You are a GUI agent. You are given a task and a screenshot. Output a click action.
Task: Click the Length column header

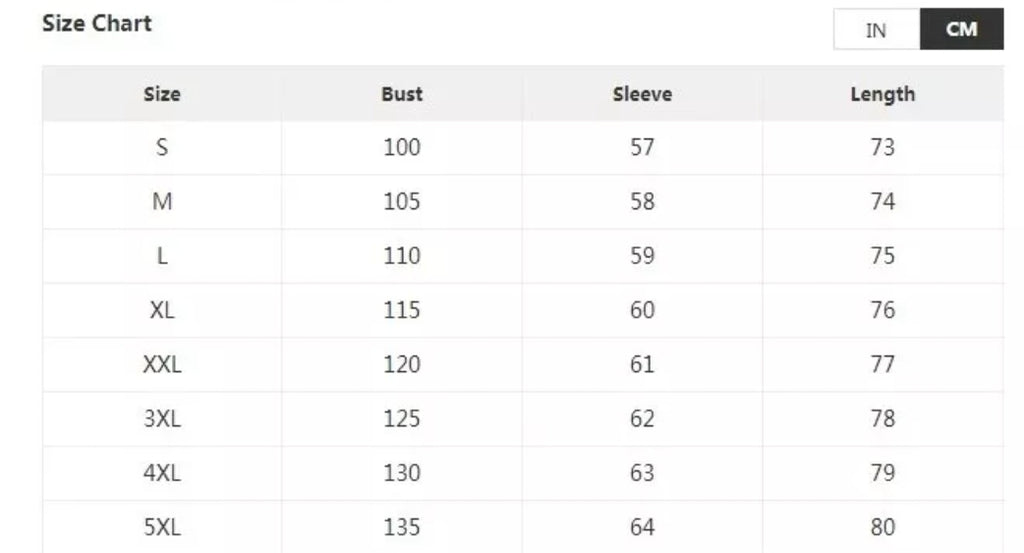tap(882, 95)
